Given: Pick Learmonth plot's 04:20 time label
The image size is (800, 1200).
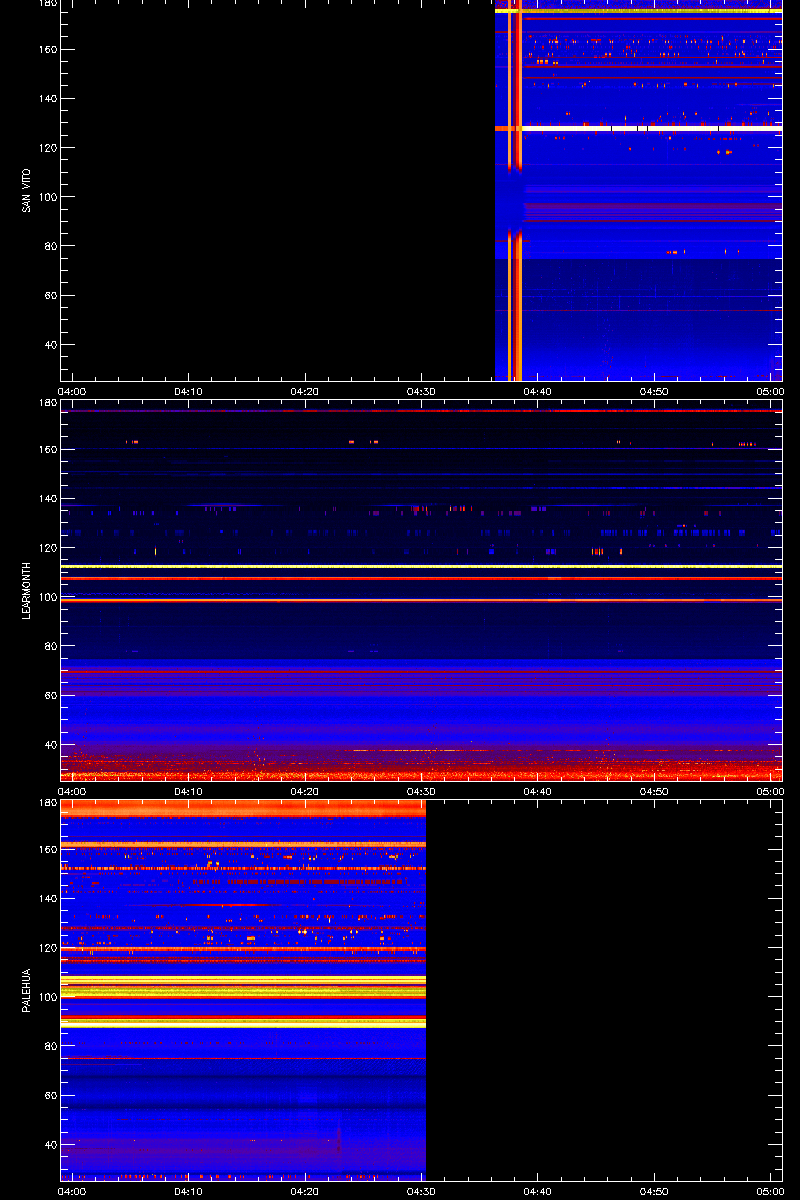Looking at the screenshot, I should pos(306,791).
